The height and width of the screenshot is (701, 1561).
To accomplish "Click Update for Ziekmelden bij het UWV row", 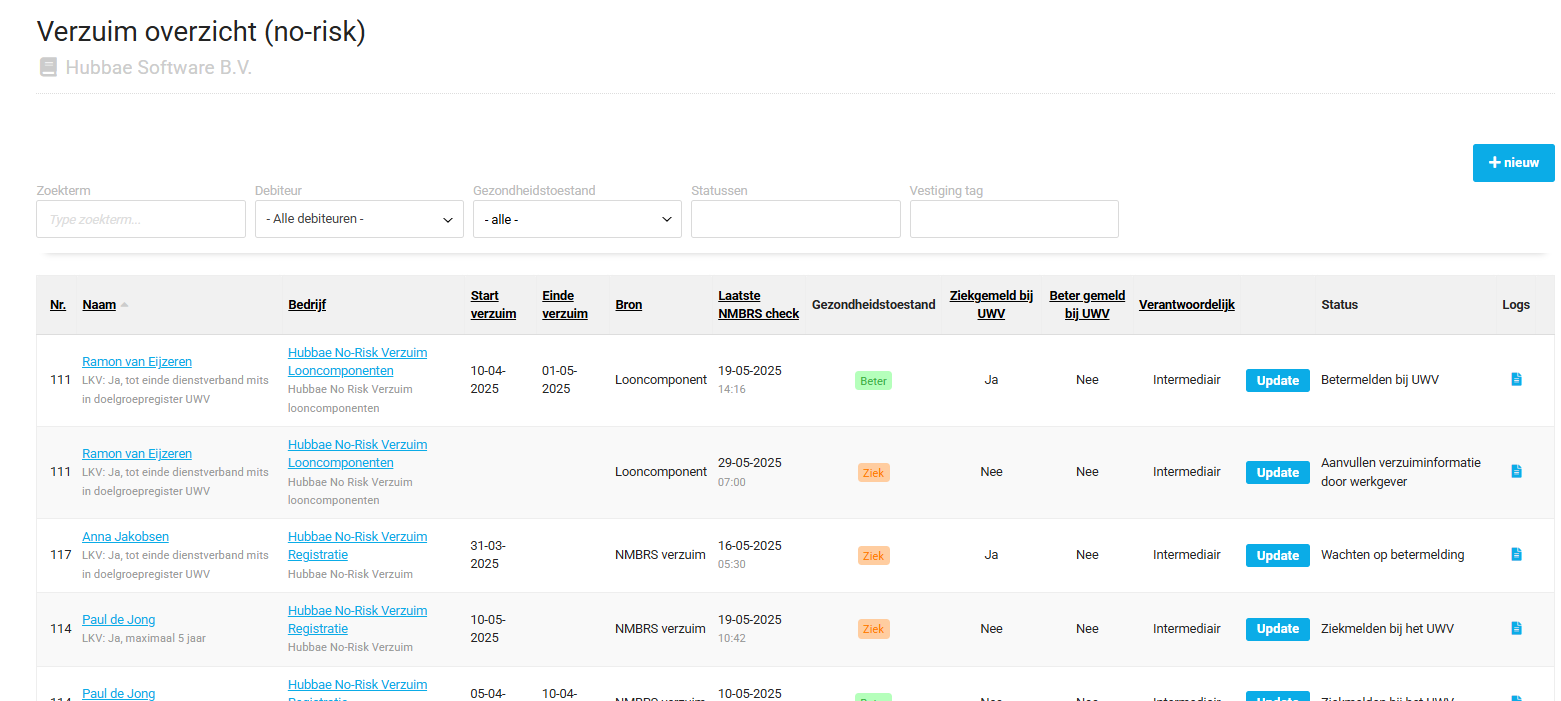I will (x=1277, y=629).
